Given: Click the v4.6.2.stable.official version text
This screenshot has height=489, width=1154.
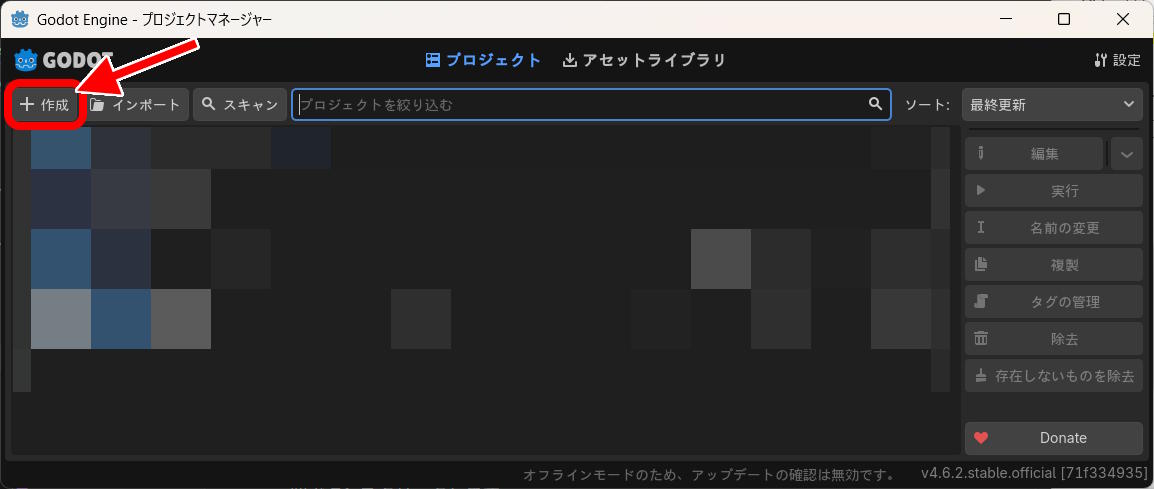Looking at the screenshot, I should click(1033, 472).
